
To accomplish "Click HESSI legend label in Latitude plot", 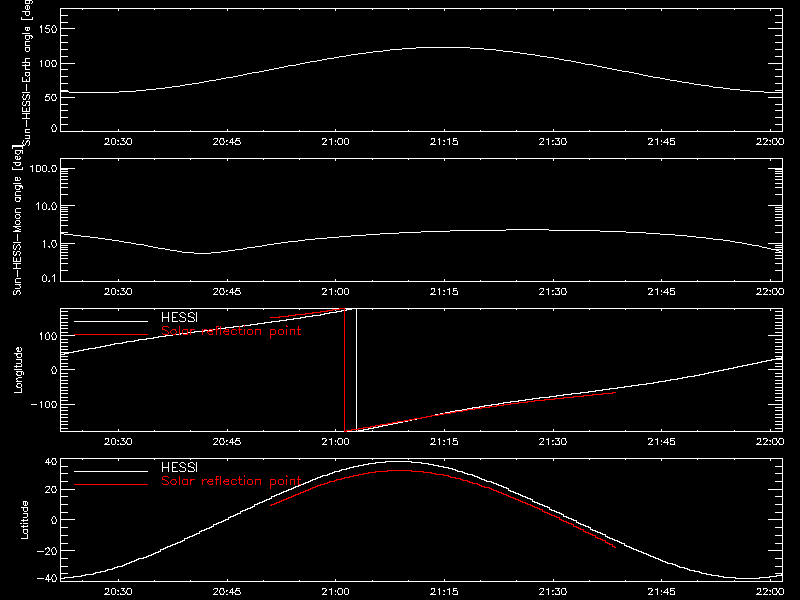I will point(179,467).
